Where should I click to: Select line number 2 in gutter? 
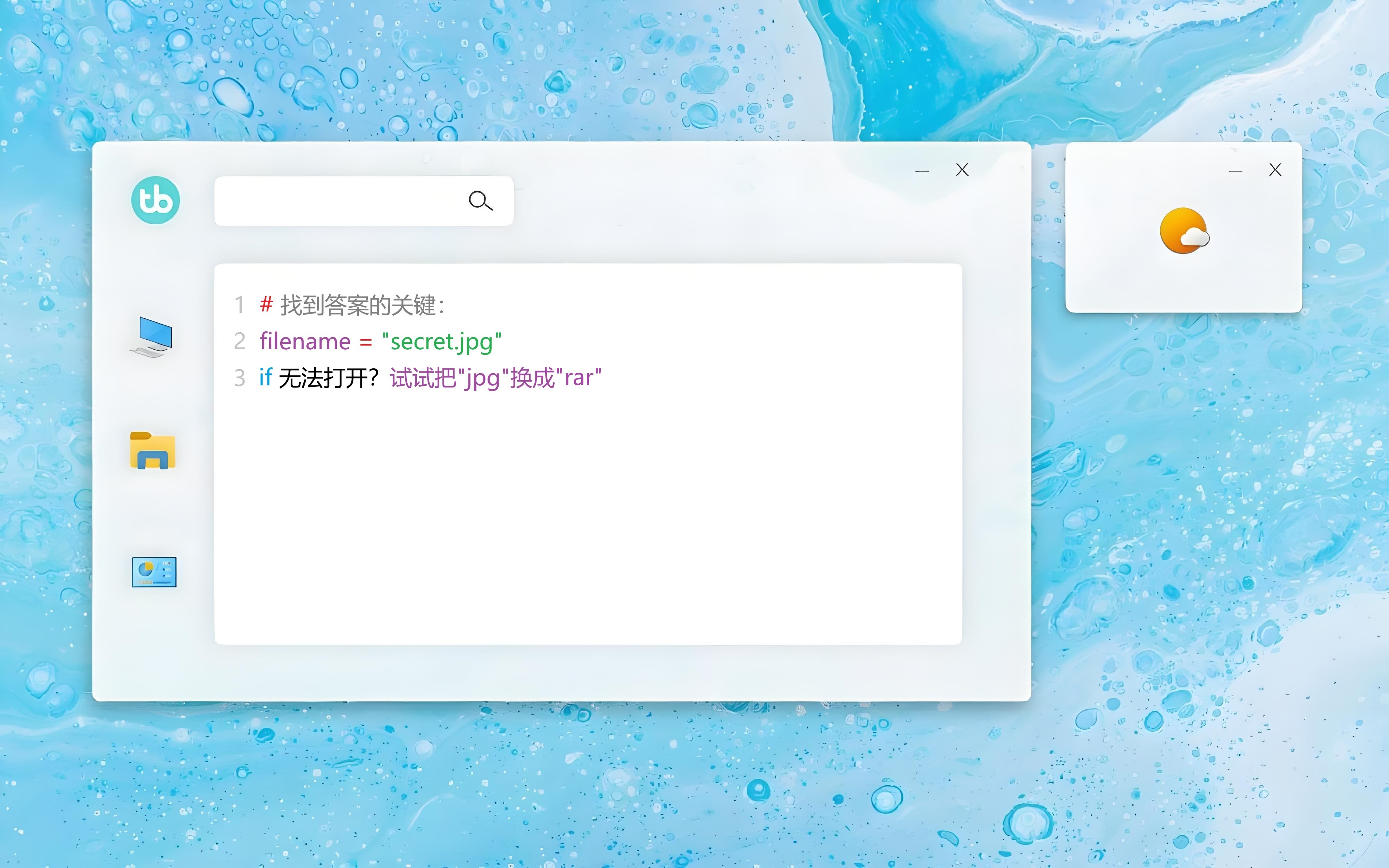pos(239,342)
